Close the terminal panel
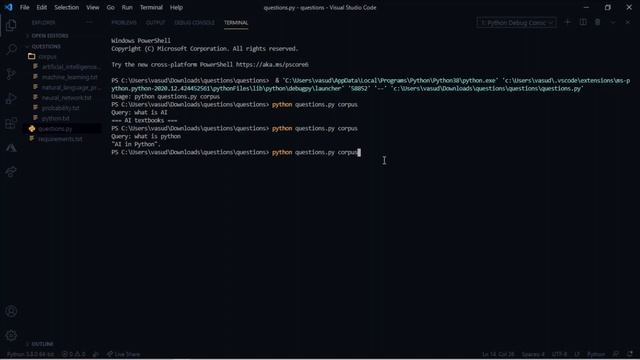The width and height of the screenshot is (640, 360). 628,22
